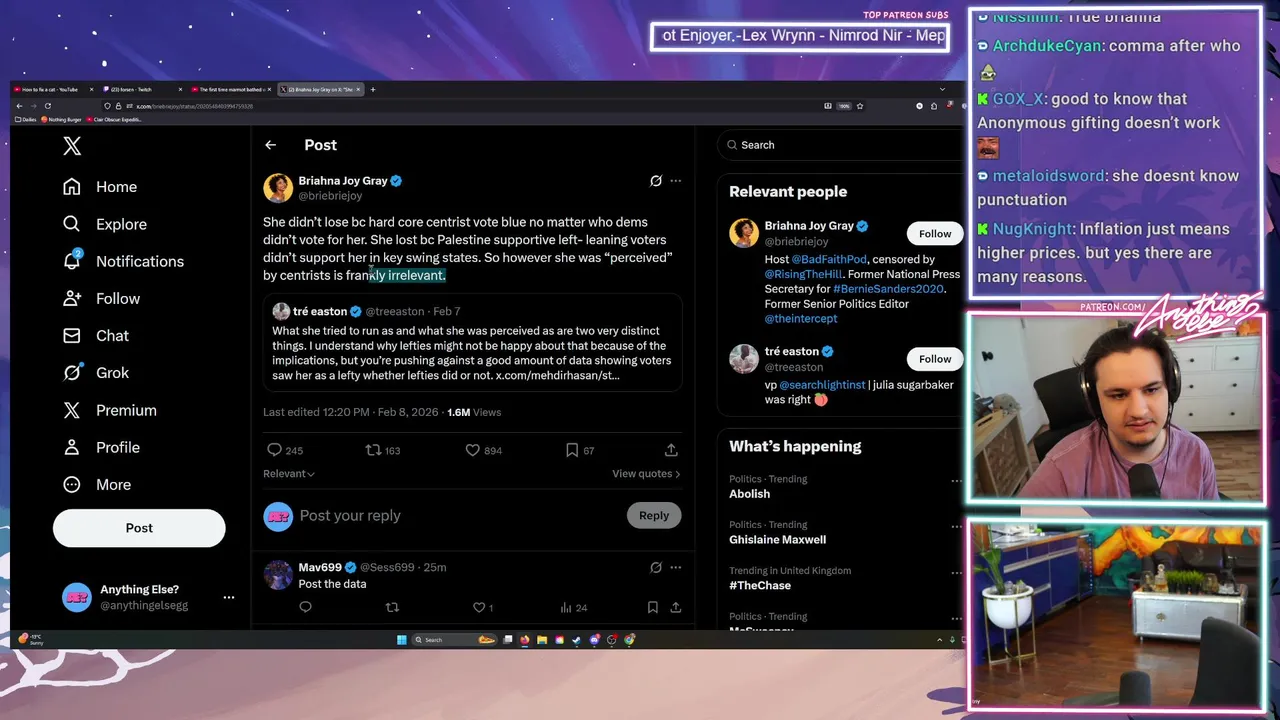Open the quoted tré easton post
The width and height of the screenshot is (1280, 720).
pos(473,343)
